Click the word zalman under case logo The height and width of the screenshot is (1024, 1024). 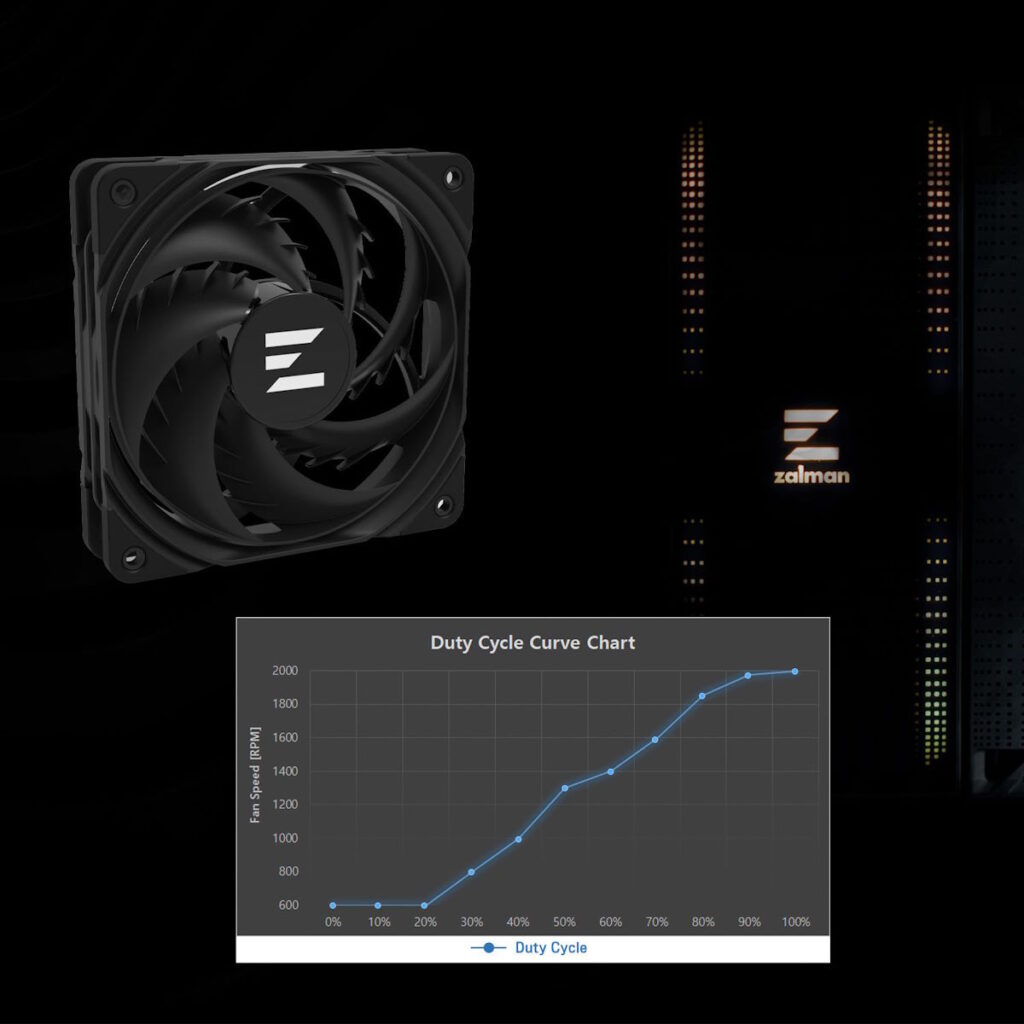pyautogui.click(x=812, y=475)
